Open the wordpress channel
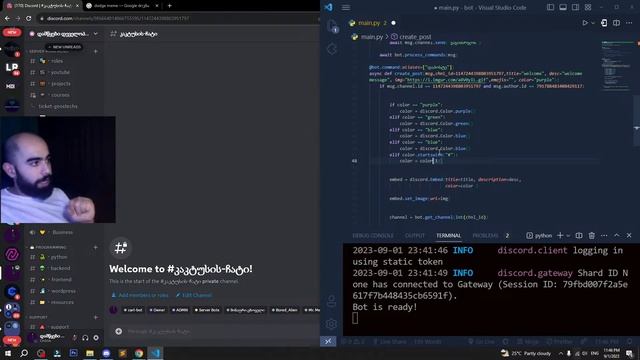 click(x=63, y=291)
